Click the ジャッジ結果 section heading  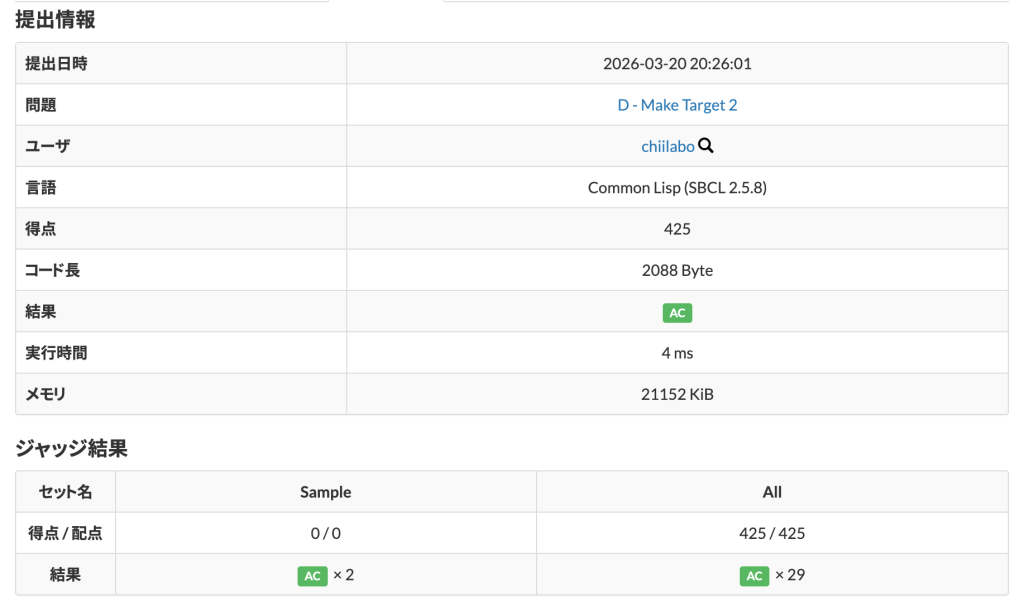pyautogui.click(x=71, y=448)
